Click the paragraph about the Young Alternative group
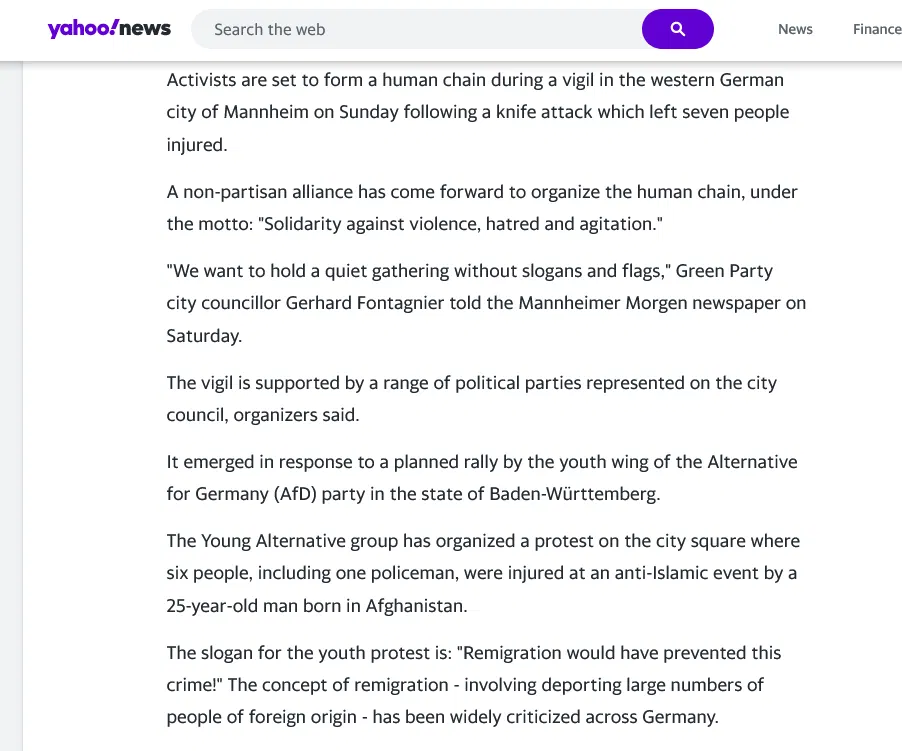The width and height of the screenshot is (902, 751). tap(483, 573)
